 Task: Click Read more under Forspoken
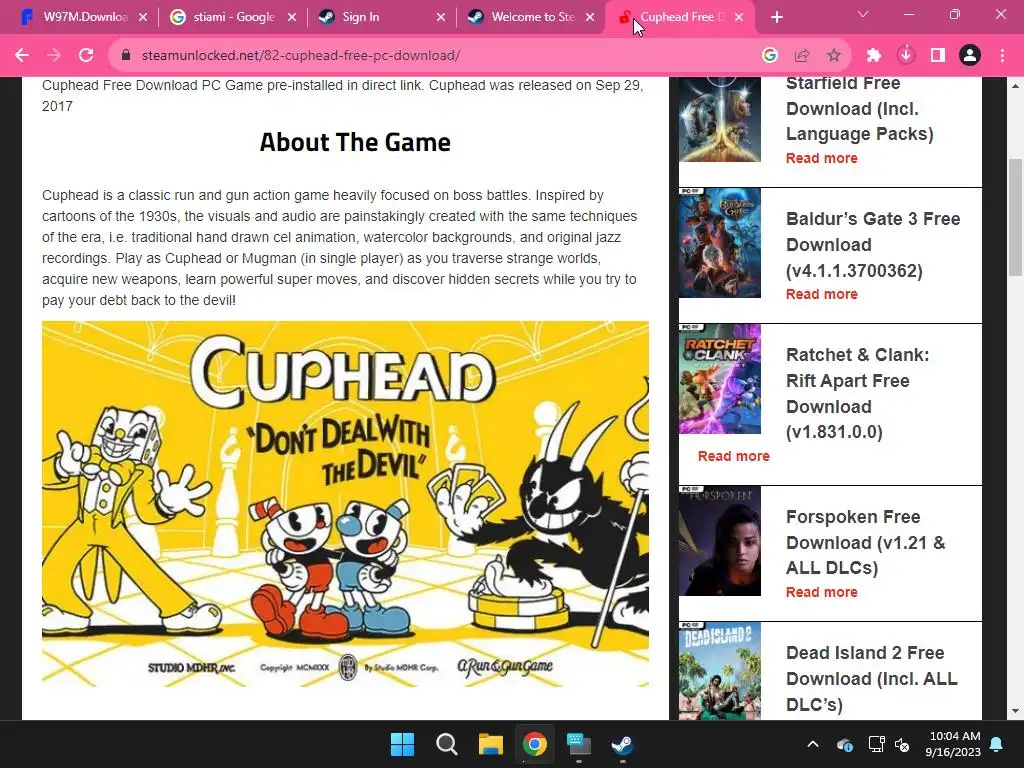822,592
